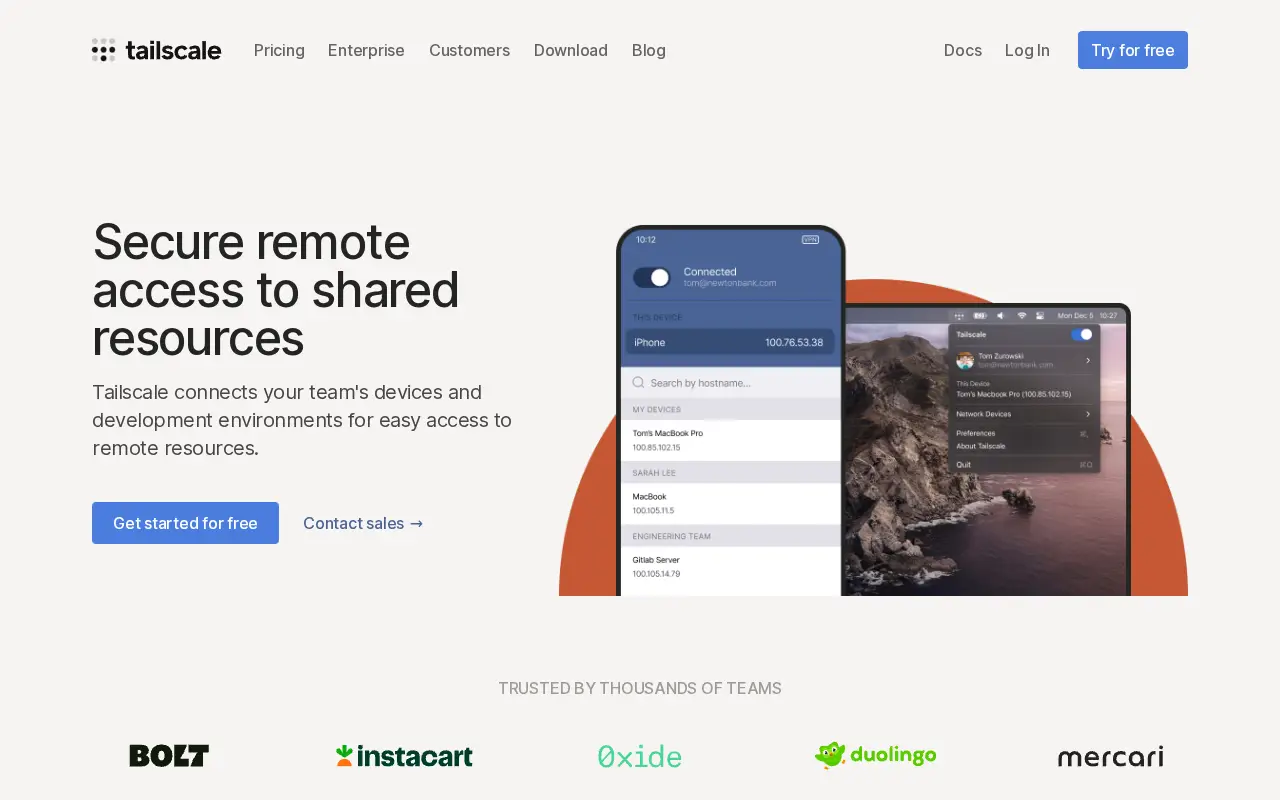The image size is (1280, 800).
Task: Select Tom's MacBook Pro on phone list
Action: [731, 440]
